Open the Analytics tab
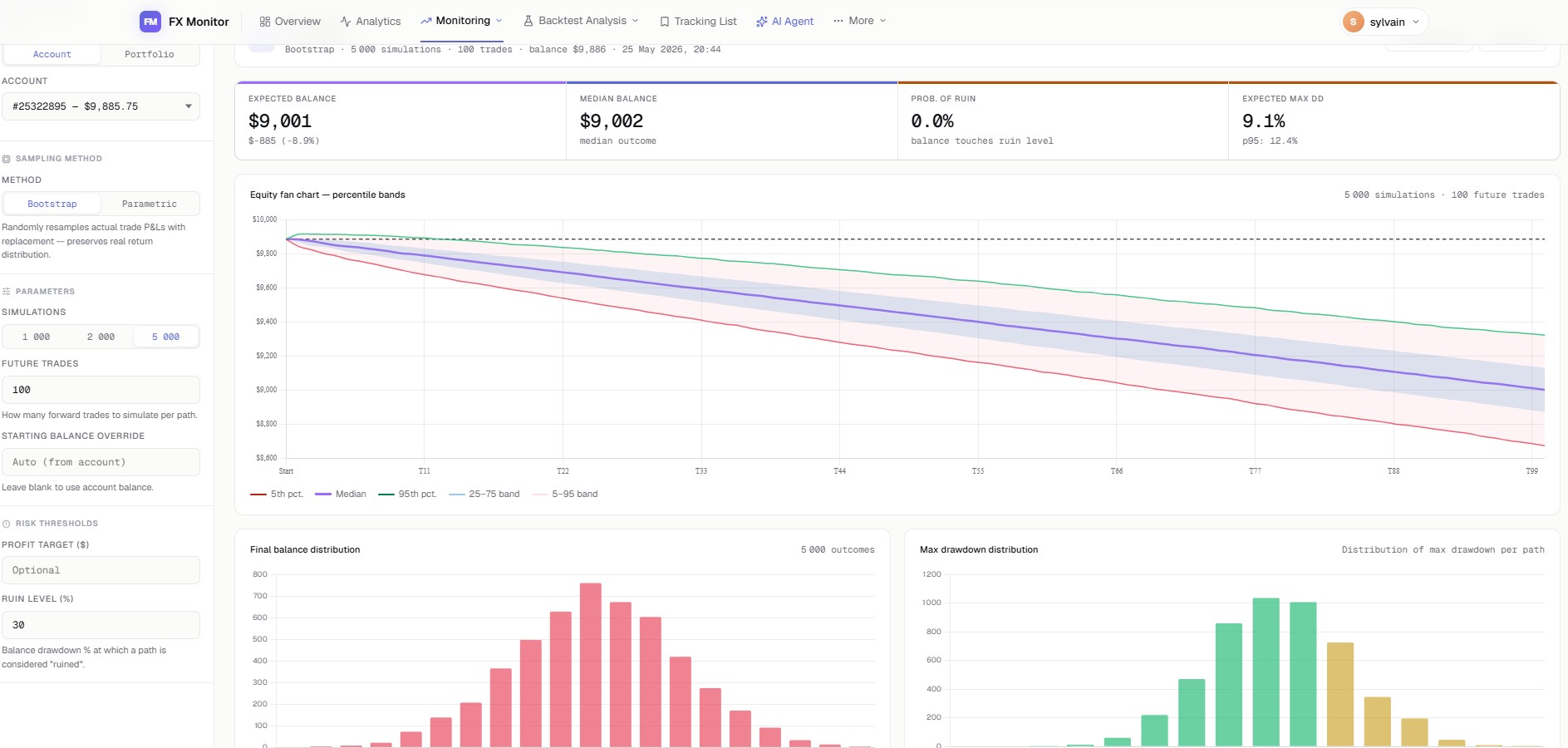The width and height of the screenshot is (1568, 748). (371, 22)
